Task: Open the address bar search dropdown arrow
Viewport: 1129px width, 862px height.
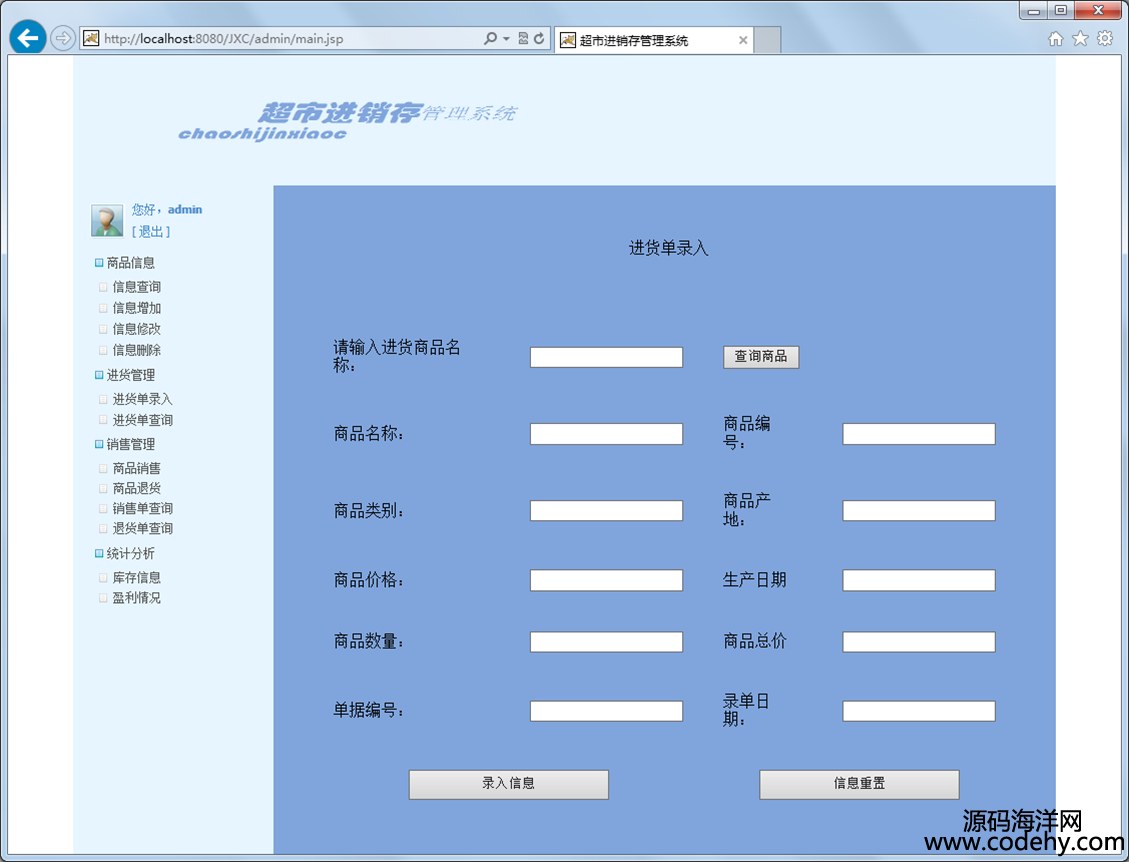Action: coord(506,39)
